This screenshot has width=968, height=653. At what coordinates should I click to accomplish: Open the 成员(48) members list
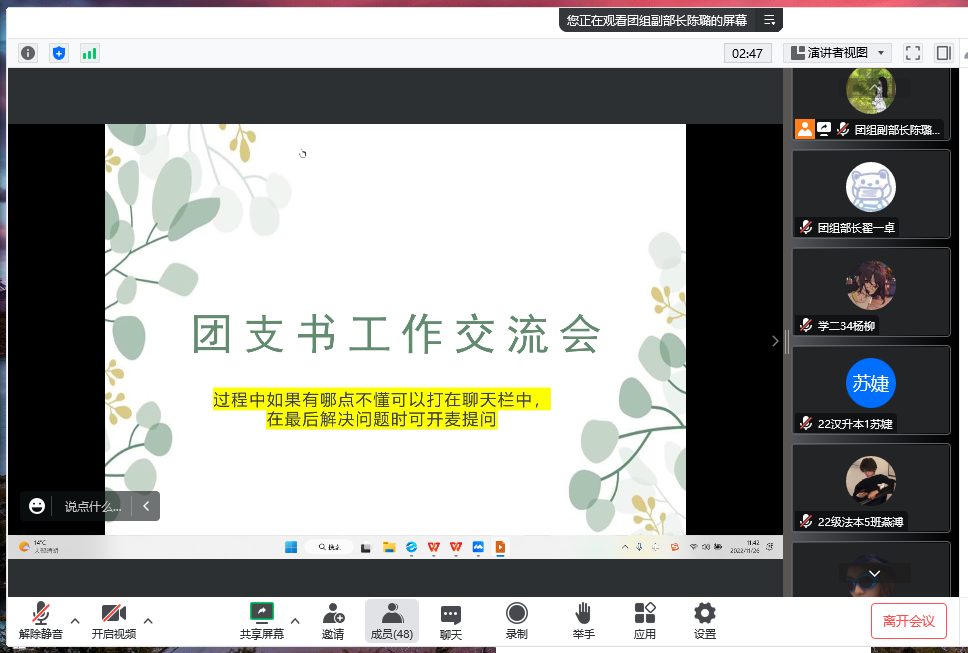tap(392, 620)
